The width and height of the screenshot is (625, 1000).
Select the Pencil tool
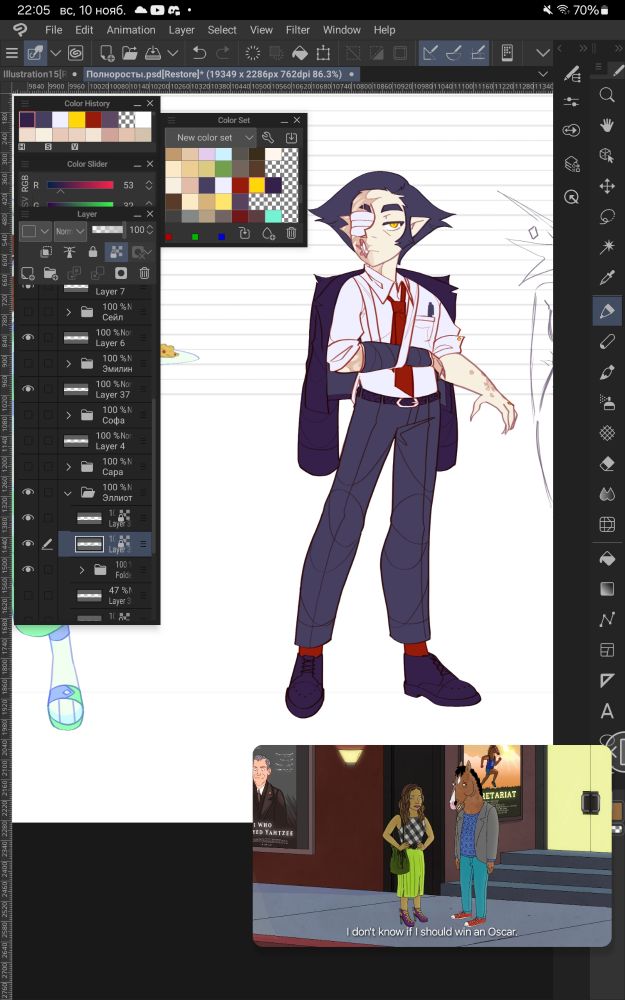pyautogui.click(x=607, y=341)
